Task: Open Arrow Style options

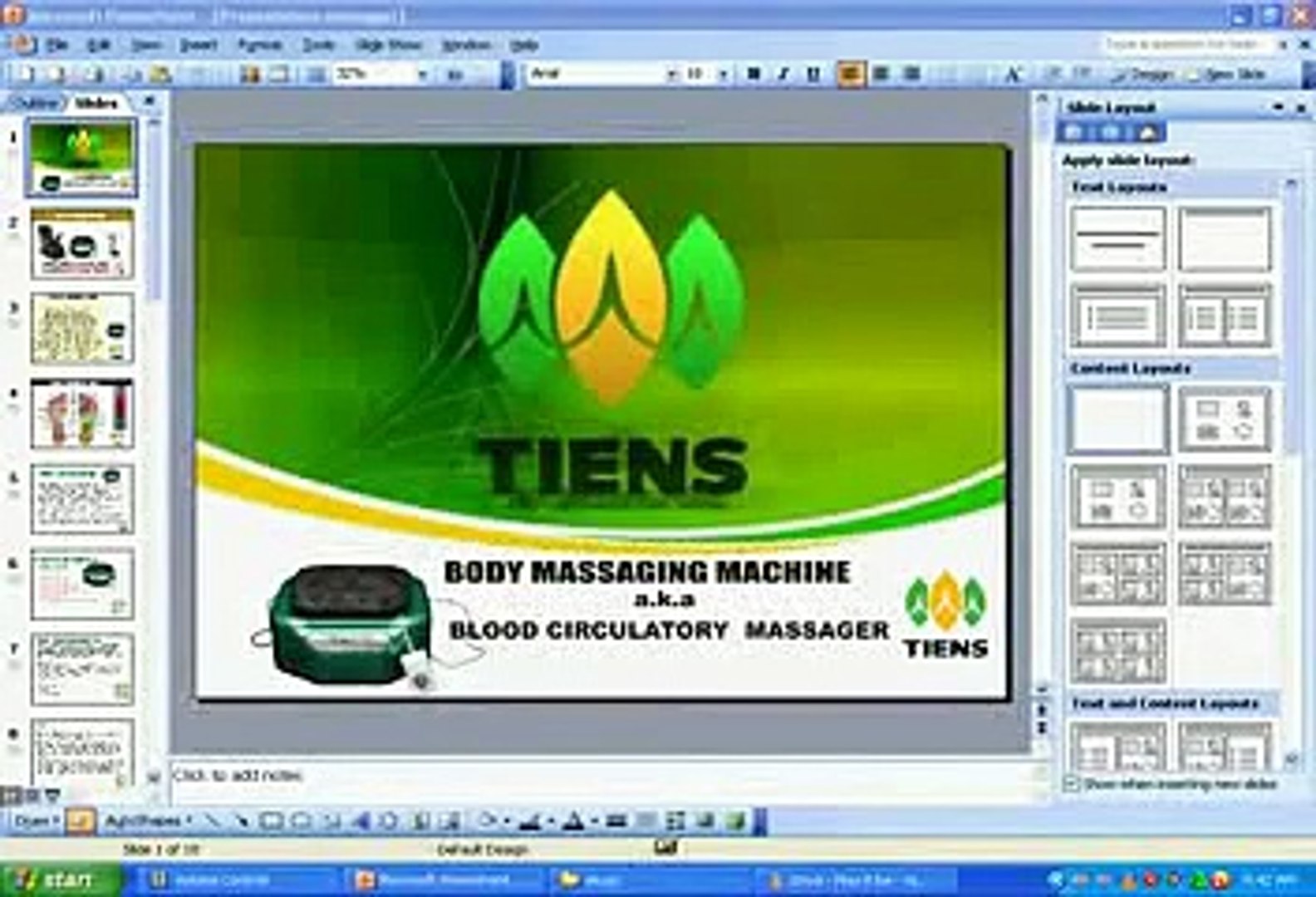Action: (674, 821)
